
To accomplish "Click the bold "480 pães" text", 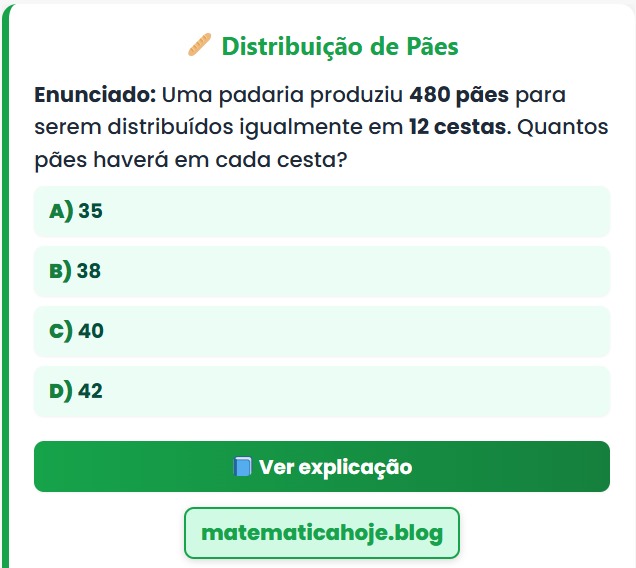I will (x=459, y=96).
